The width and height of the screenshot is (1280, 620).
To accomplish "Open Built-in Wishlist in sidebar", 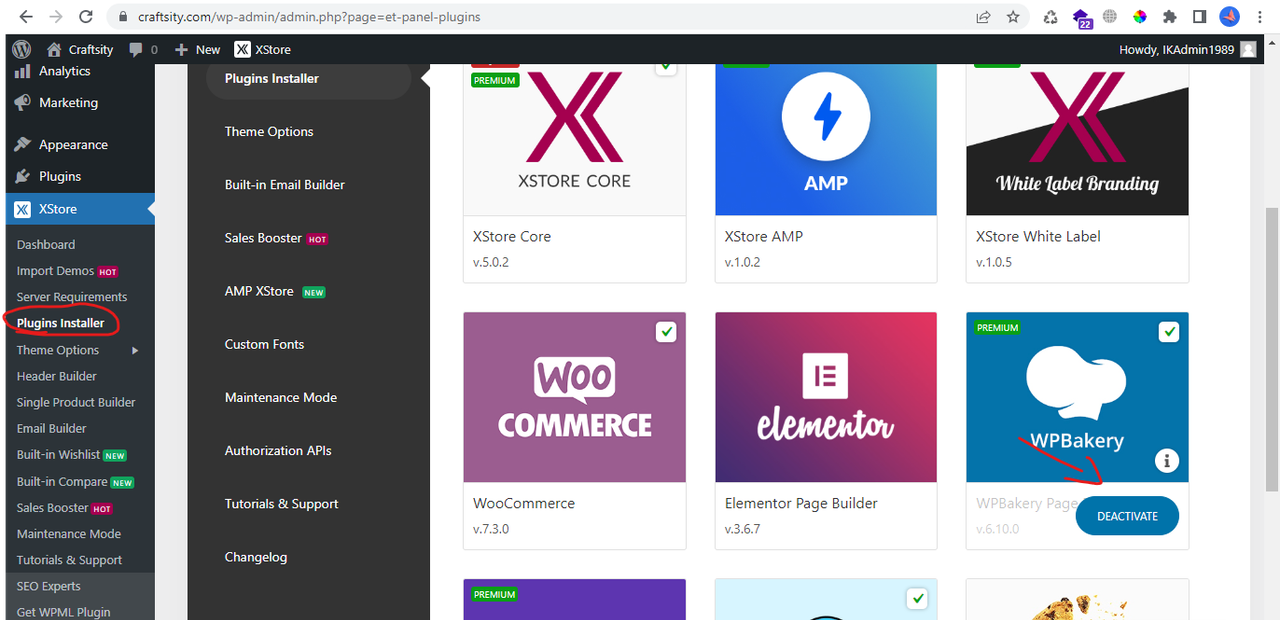I will coord(71,455).
